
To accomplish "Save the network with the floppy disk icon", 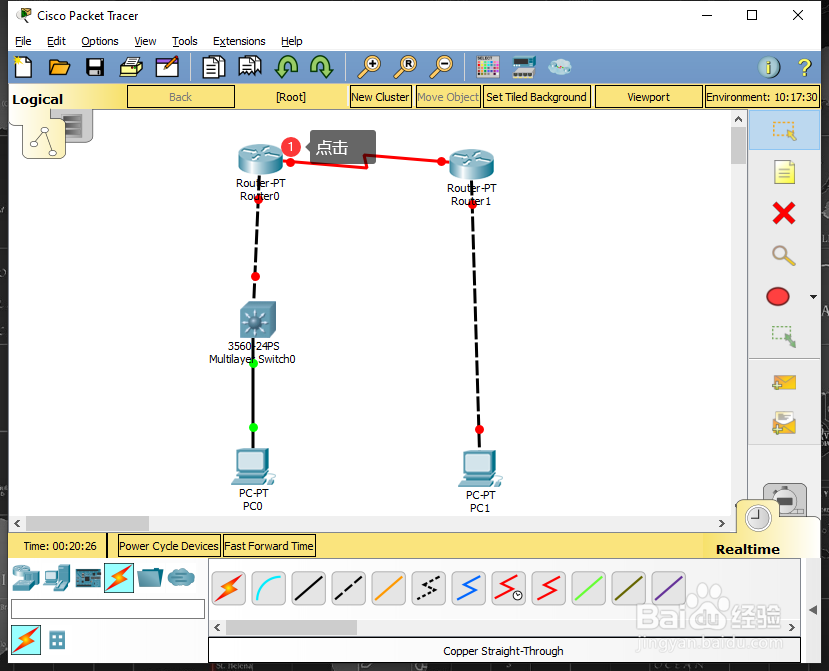I will [x=95, y=67].
